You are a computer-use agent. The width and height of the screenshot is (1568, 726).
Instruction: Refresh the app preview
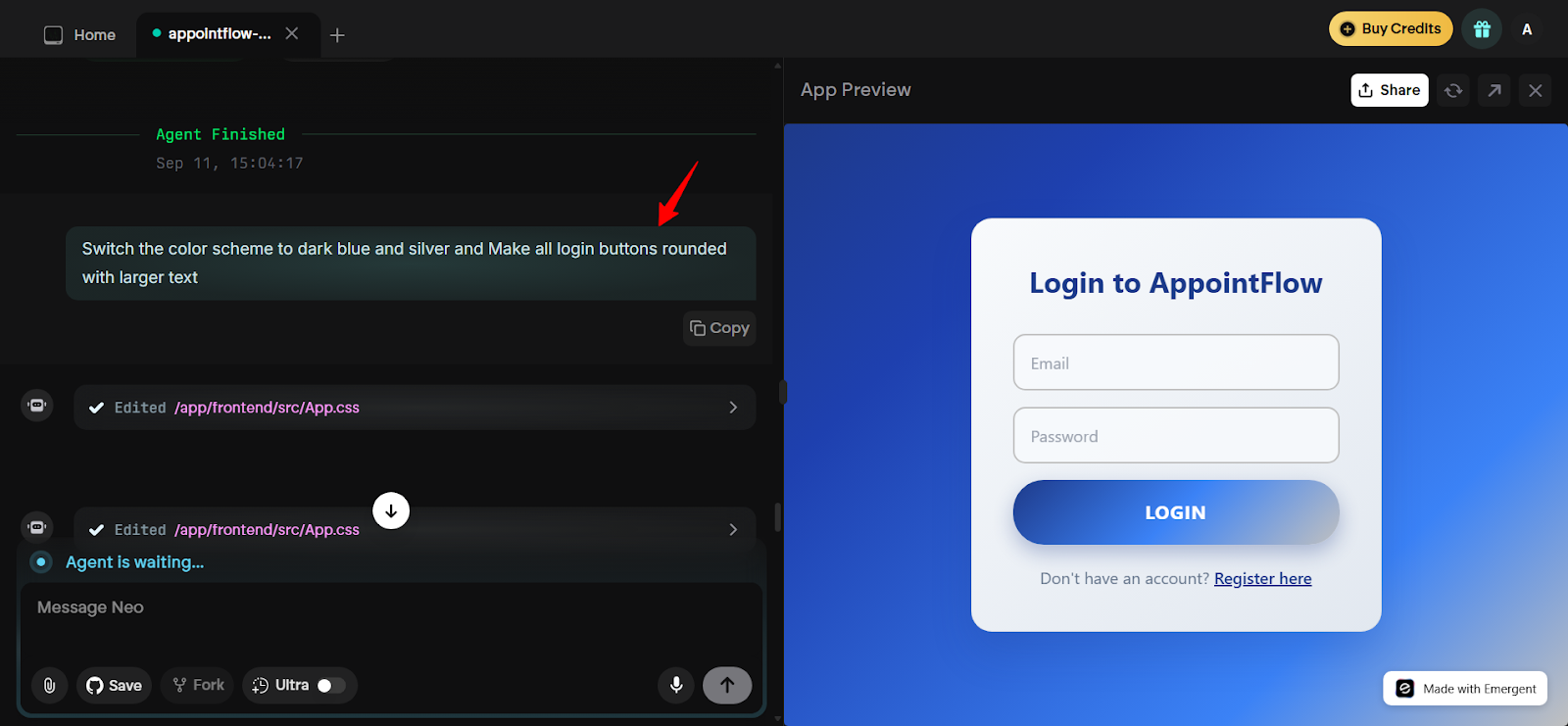click(1453, 90)
